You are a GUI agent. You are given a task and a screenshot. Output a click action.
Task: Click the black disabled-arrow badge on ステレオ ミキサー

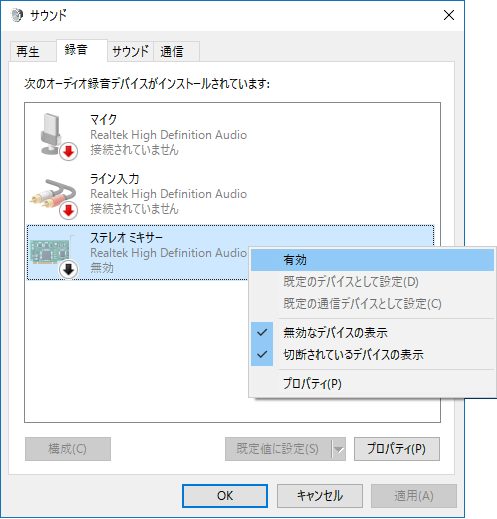click(x=69, y=269)
